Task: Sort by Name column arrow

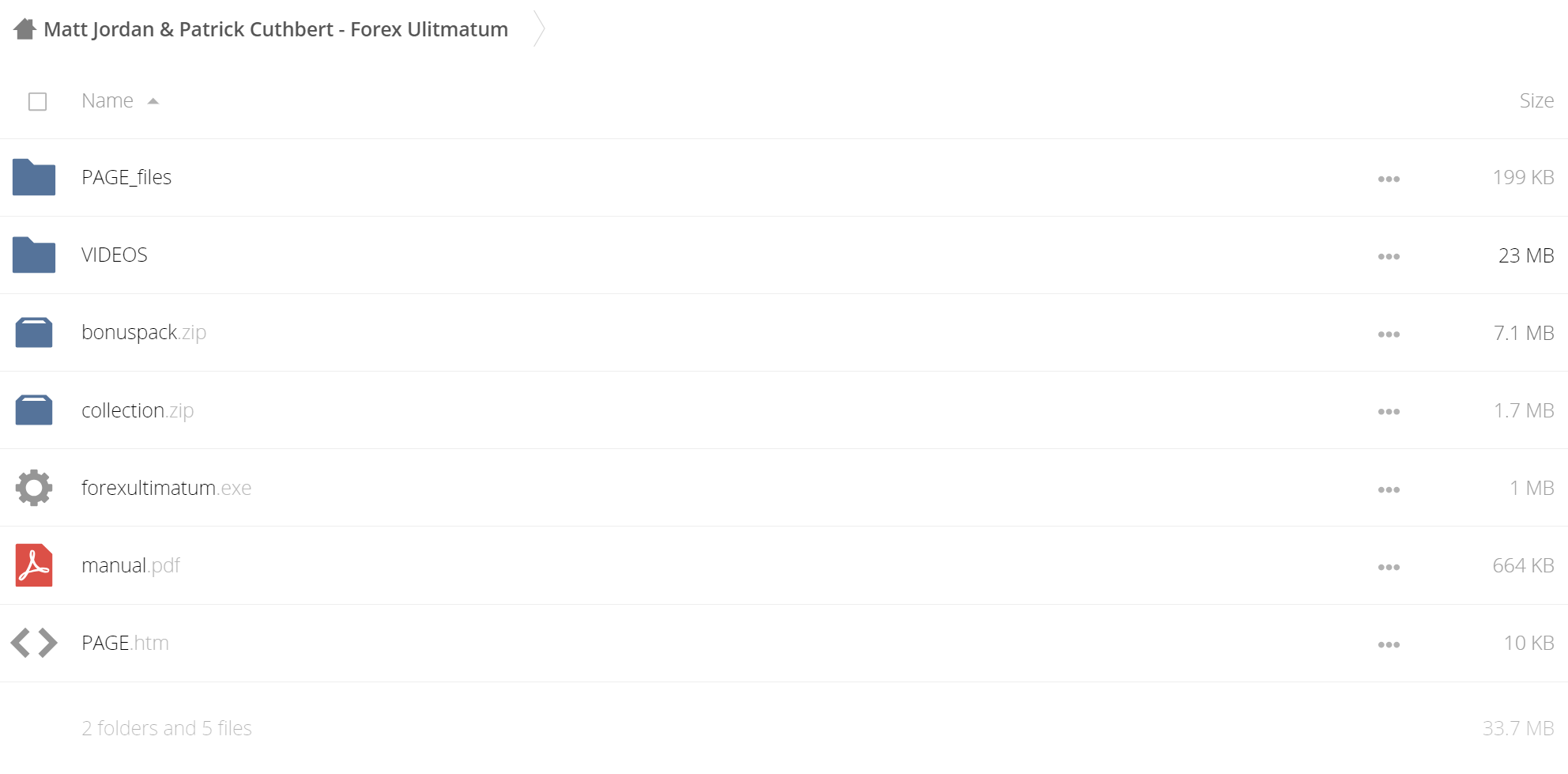Action: (153, 101)
